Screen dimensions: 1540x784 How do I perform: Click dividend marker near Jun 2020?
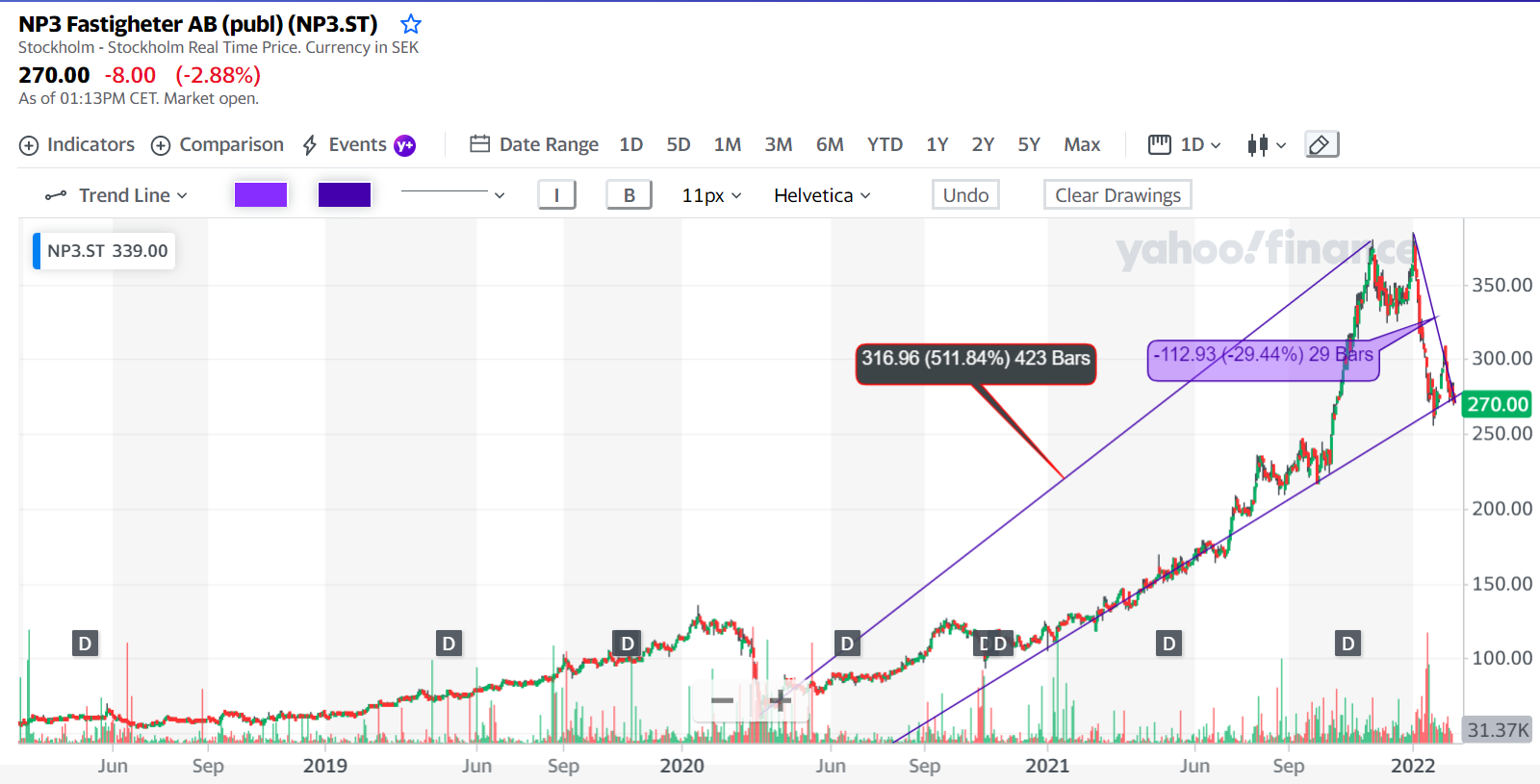point(847,644)
